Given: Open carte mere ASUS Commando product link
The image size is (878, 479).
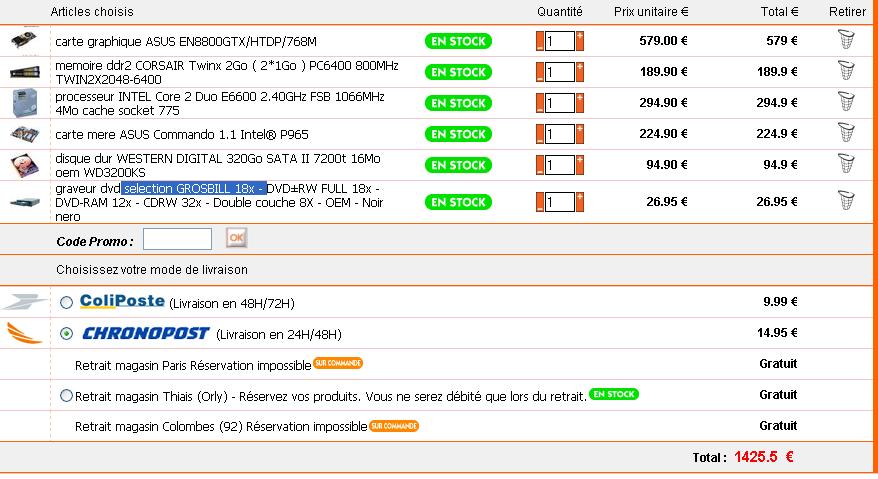Looking at the screenshot, I should (181, 134).
